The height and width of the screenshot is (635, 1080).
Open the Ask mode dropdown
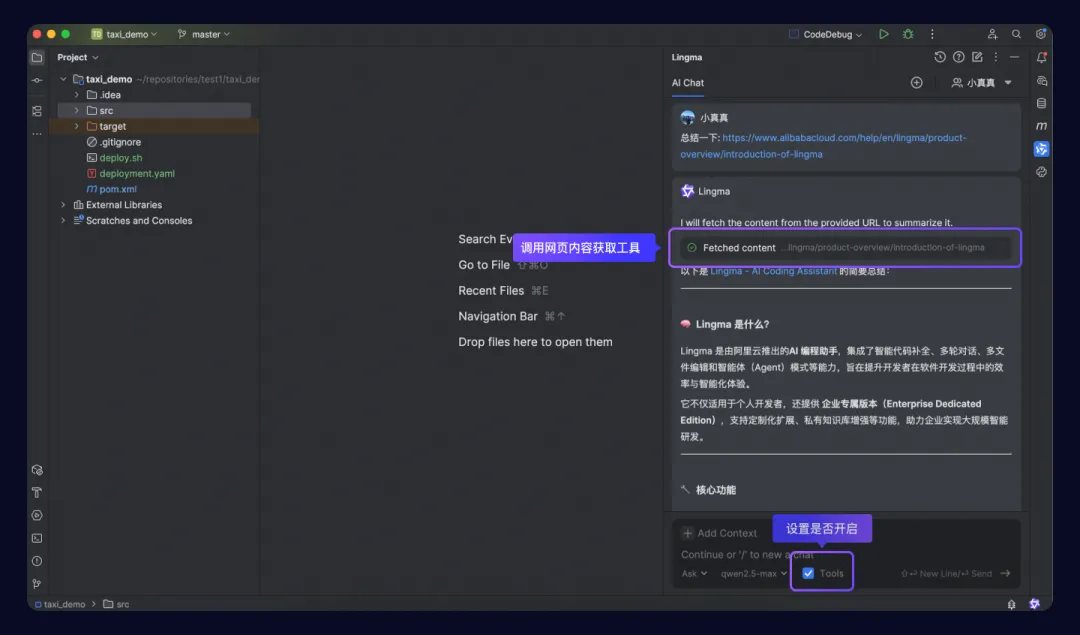click(694, 573)
